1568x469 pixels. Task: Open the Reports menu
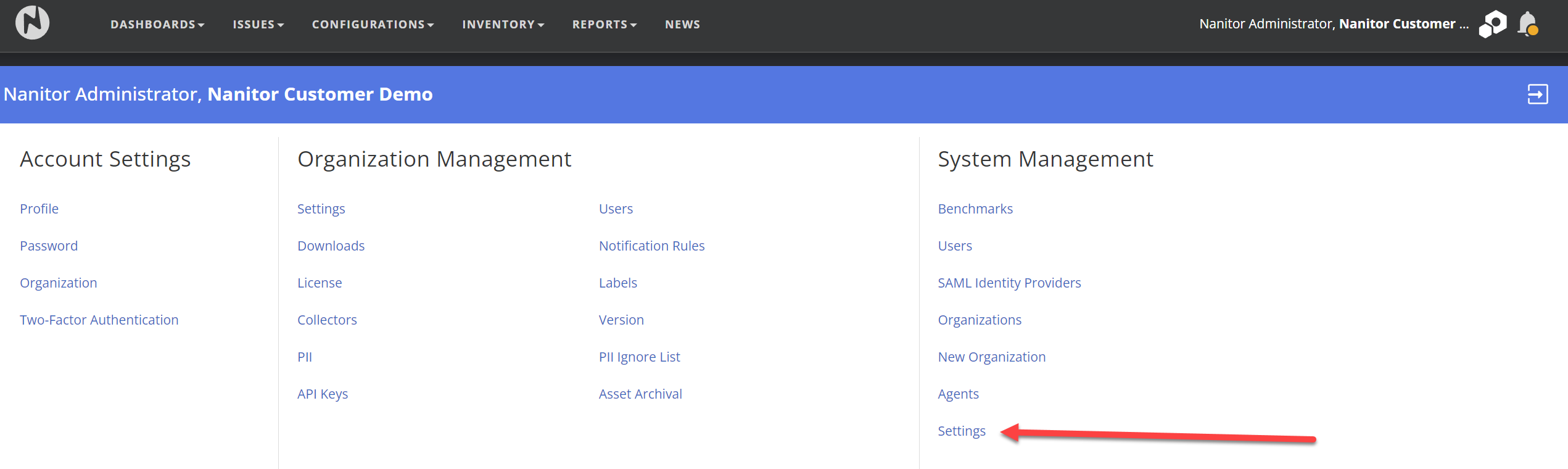pyautogui.click(x=604, y=25)
